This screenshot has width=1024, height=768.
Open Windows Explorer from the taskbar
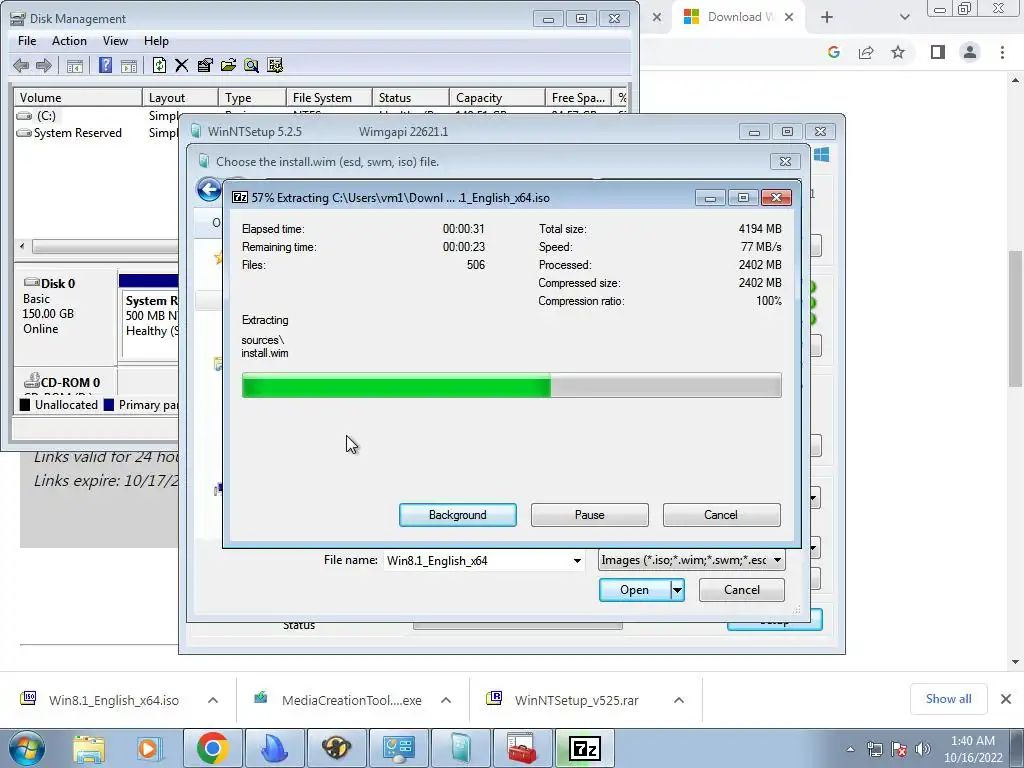pos(88,748)
